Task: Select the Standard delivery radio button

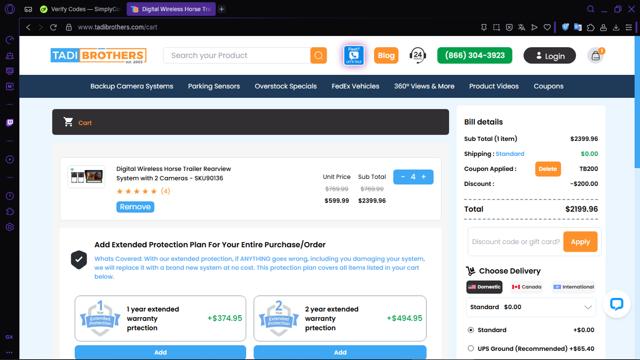Action: 471,330
